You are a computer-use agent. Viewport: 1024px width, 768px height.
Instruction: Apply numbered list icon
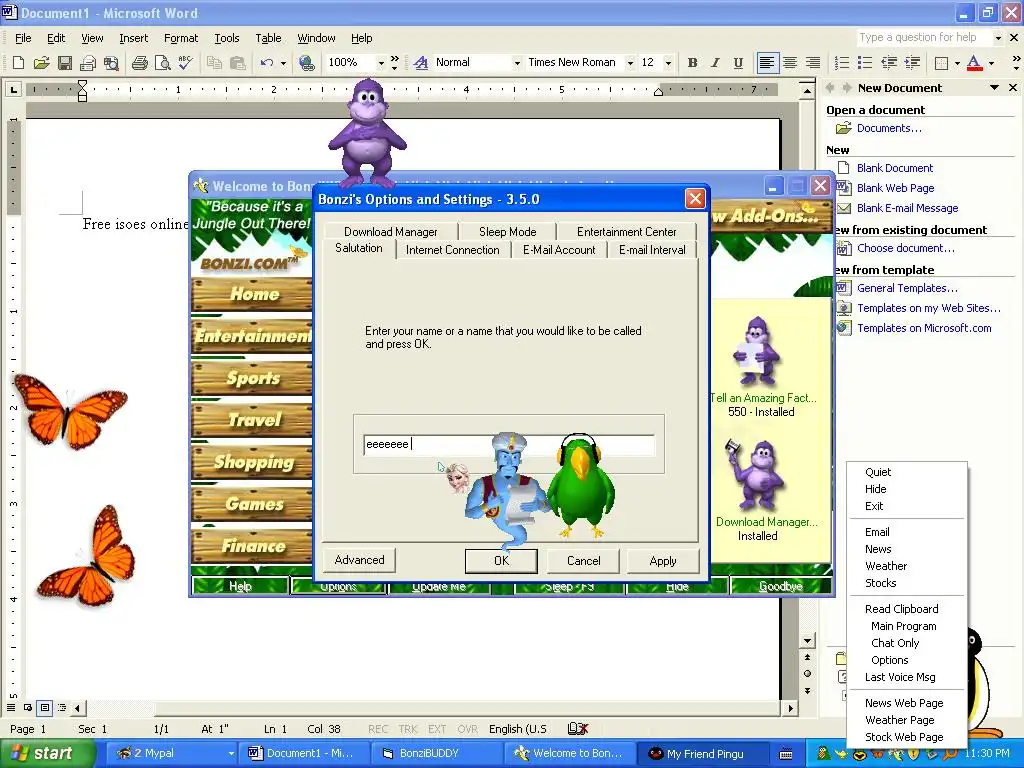click(x=842, y=63)
